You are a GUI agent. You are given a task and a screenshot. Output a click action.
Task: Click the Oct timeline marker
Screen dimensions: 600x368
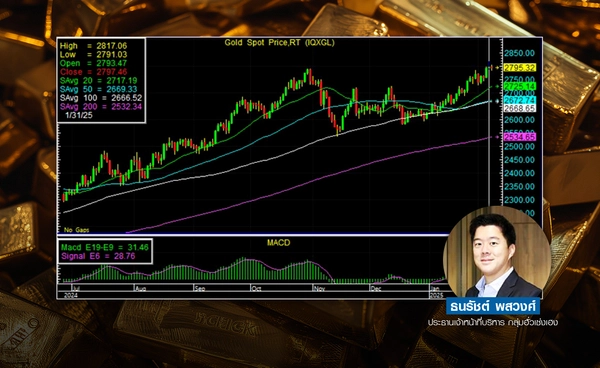(x=256, y=289)
